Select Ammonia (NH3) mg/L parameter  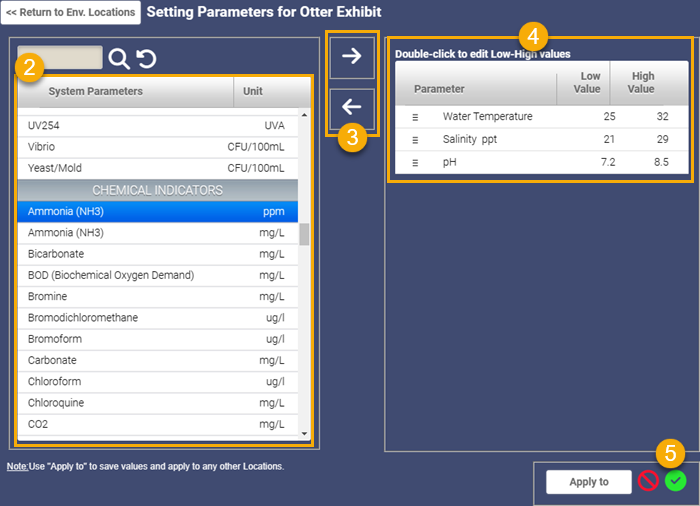pyautogui.click(x=158, y=233)
